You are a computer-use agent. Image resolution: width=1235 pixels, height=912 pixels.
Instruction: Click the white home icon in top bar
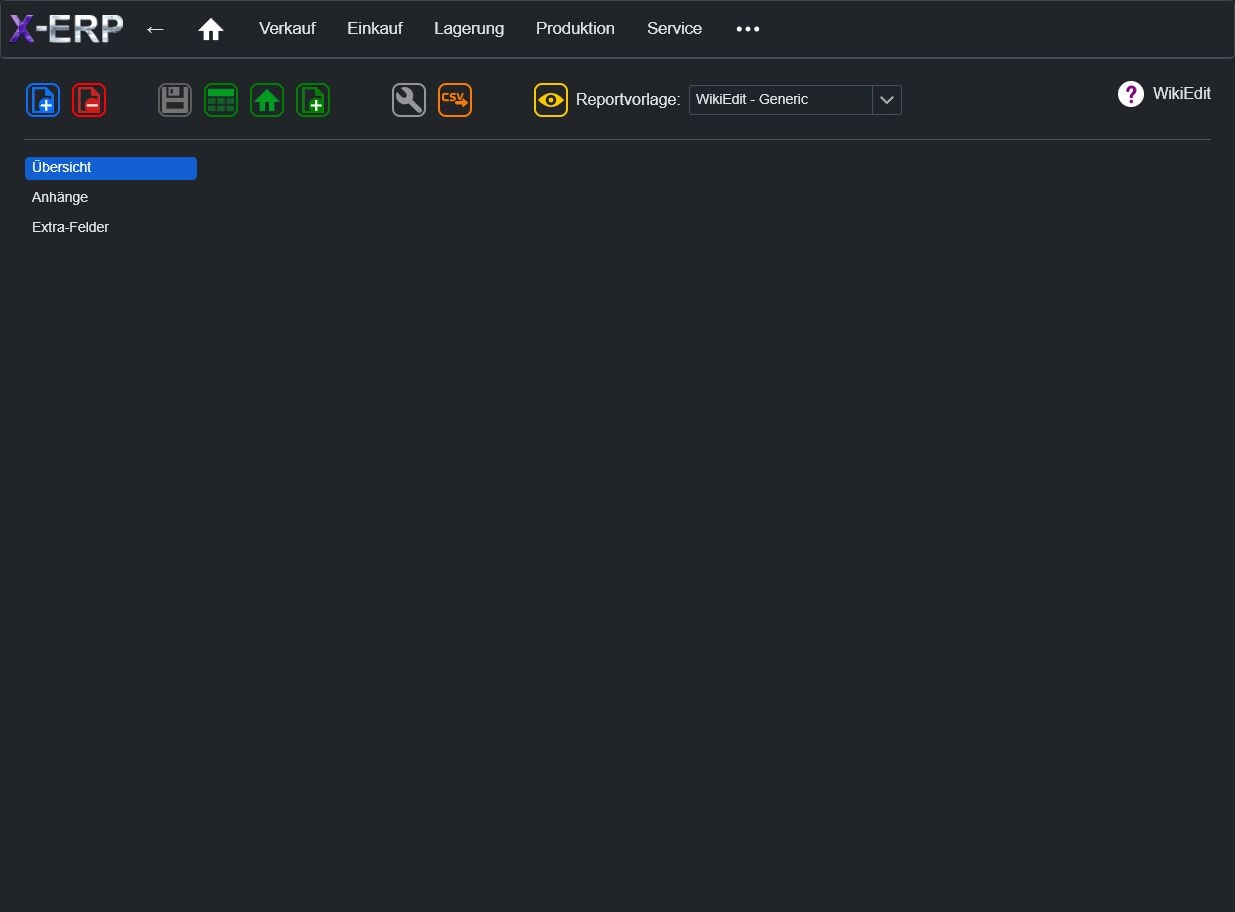(211, 29)
